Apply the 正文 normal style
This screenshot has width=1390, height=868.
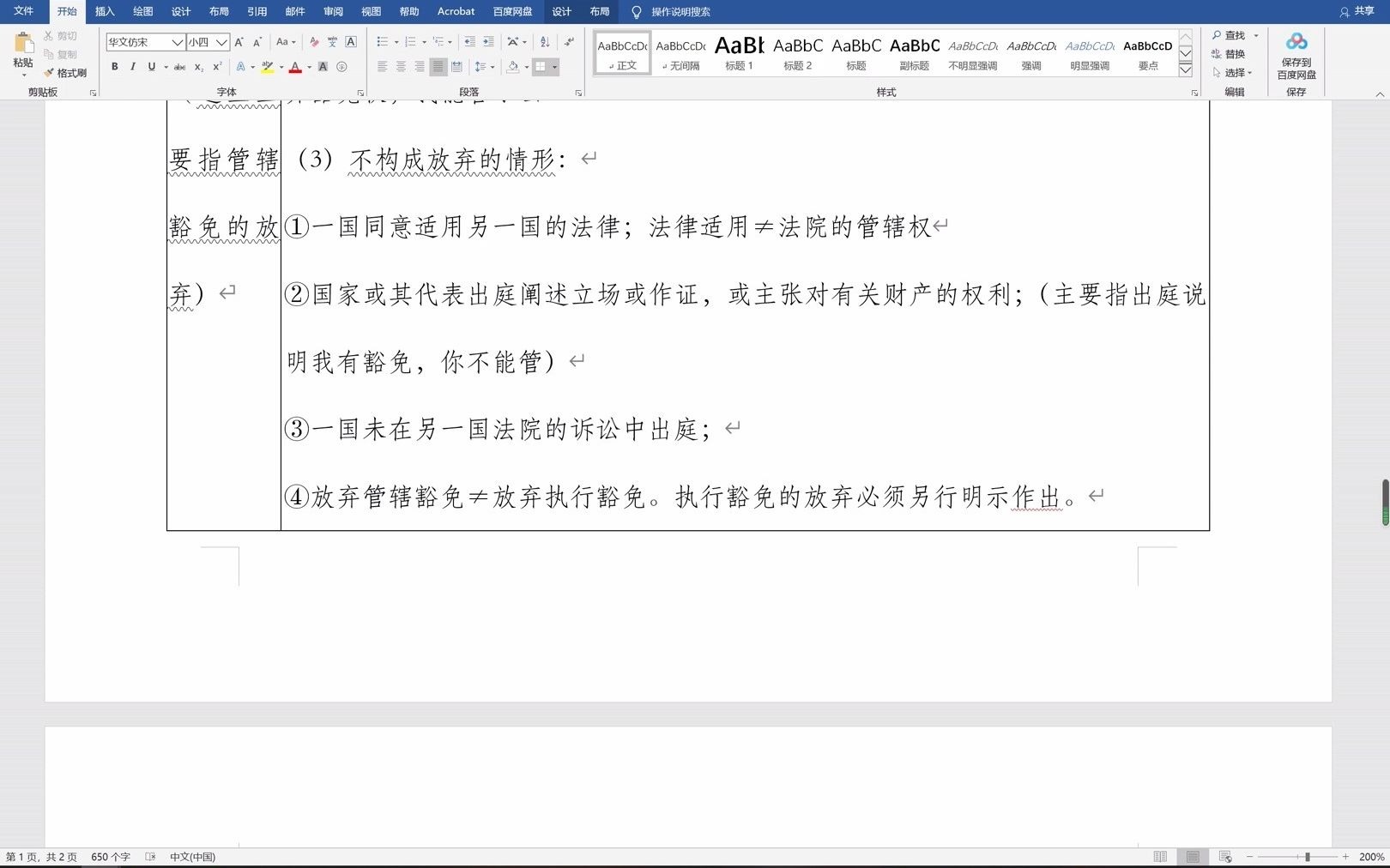623,53
